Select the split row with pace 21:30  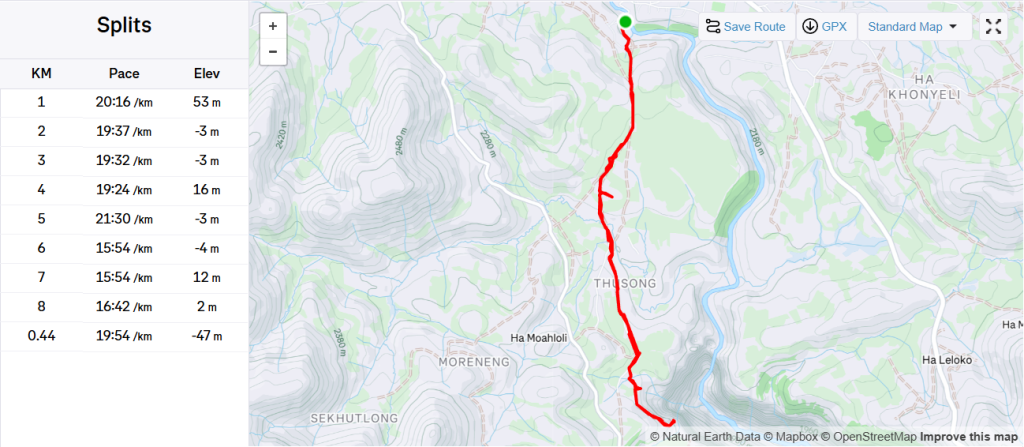[124, 219]
